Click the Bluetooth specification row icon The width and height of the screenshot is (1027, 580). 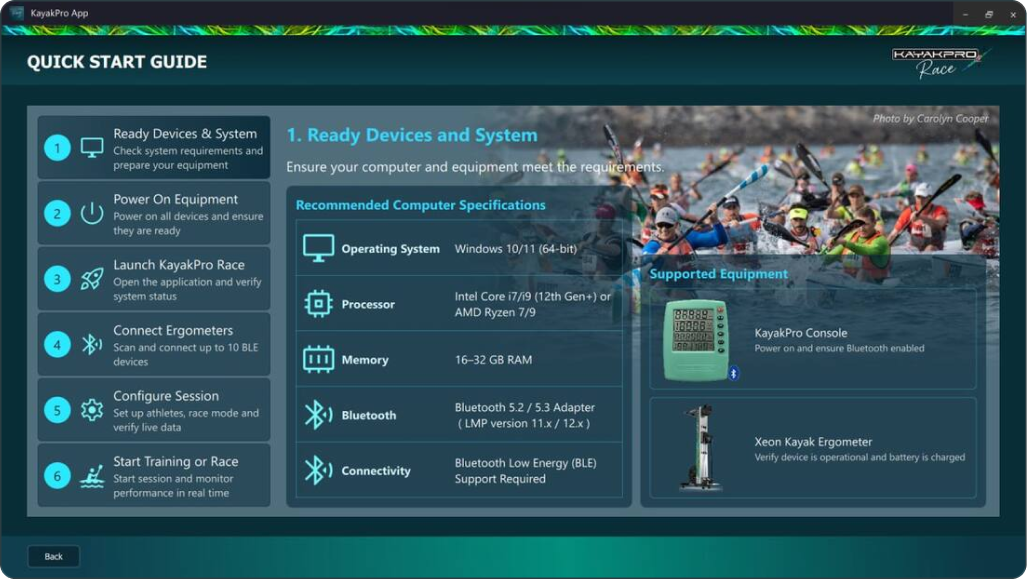[318, 415]
